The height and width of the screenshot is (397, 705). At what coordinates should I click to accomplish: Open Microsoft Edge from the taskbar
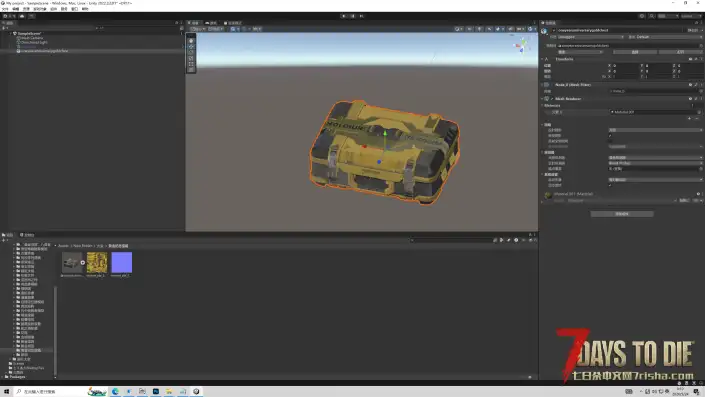point(115,392)
